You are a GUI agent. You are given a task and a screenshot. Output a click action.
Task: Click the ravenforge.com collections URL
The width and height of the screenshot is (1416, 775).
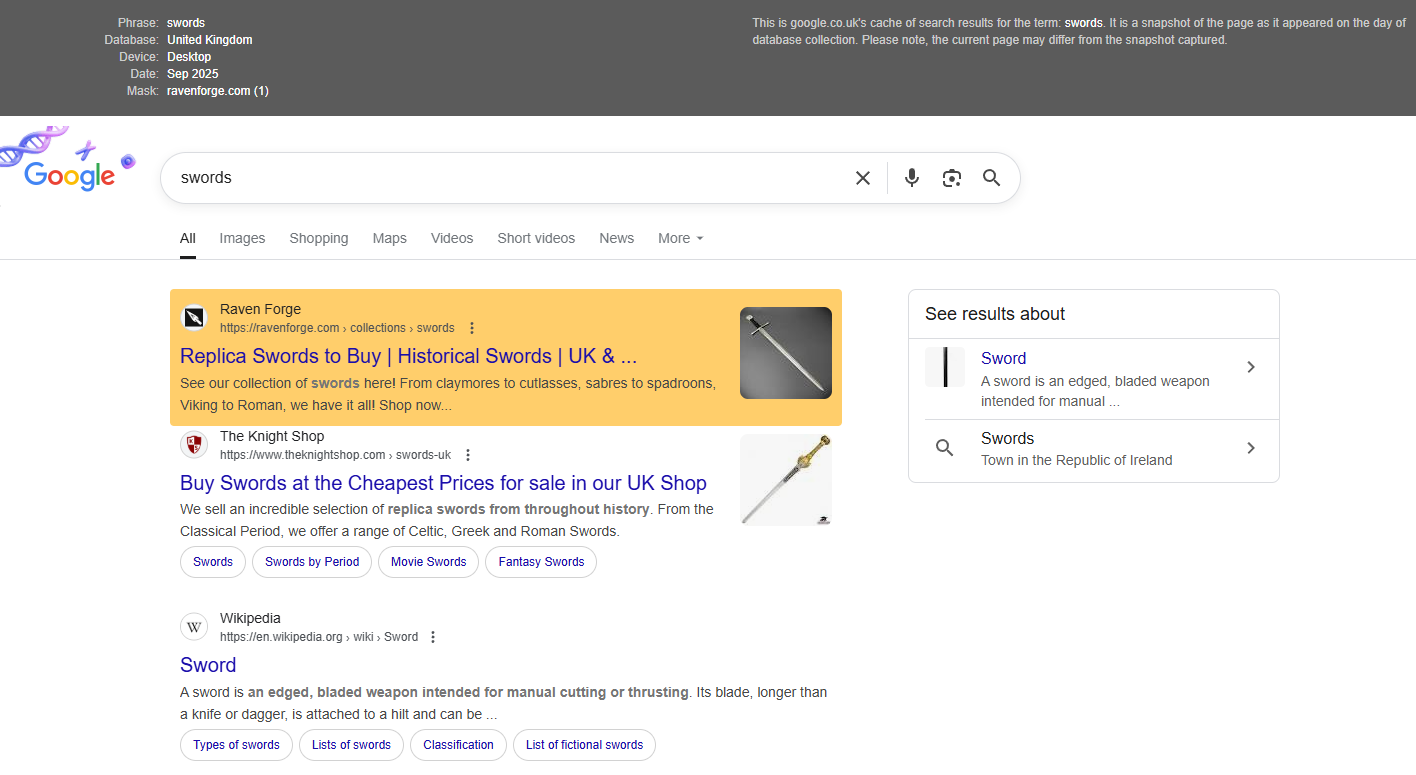(337, 328)
